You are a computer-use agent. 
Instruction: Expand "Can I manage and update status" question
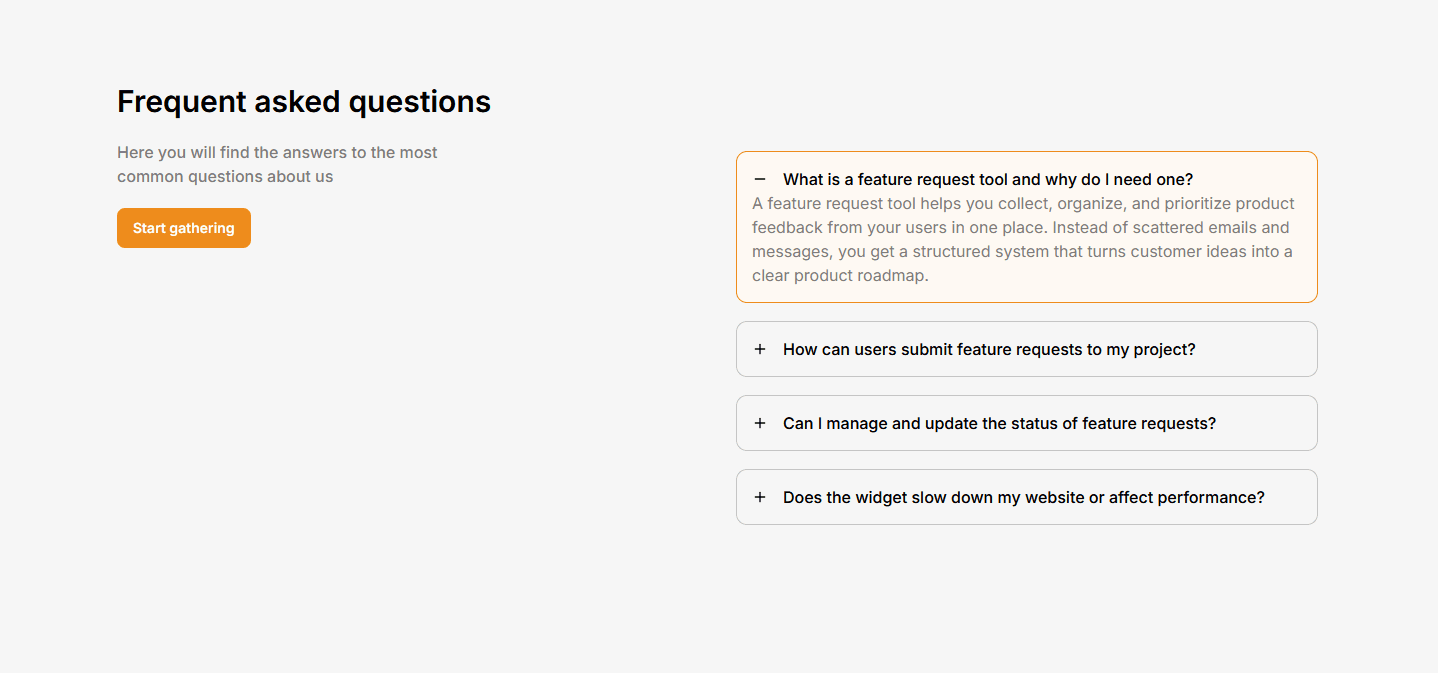(x=999, y=424)
